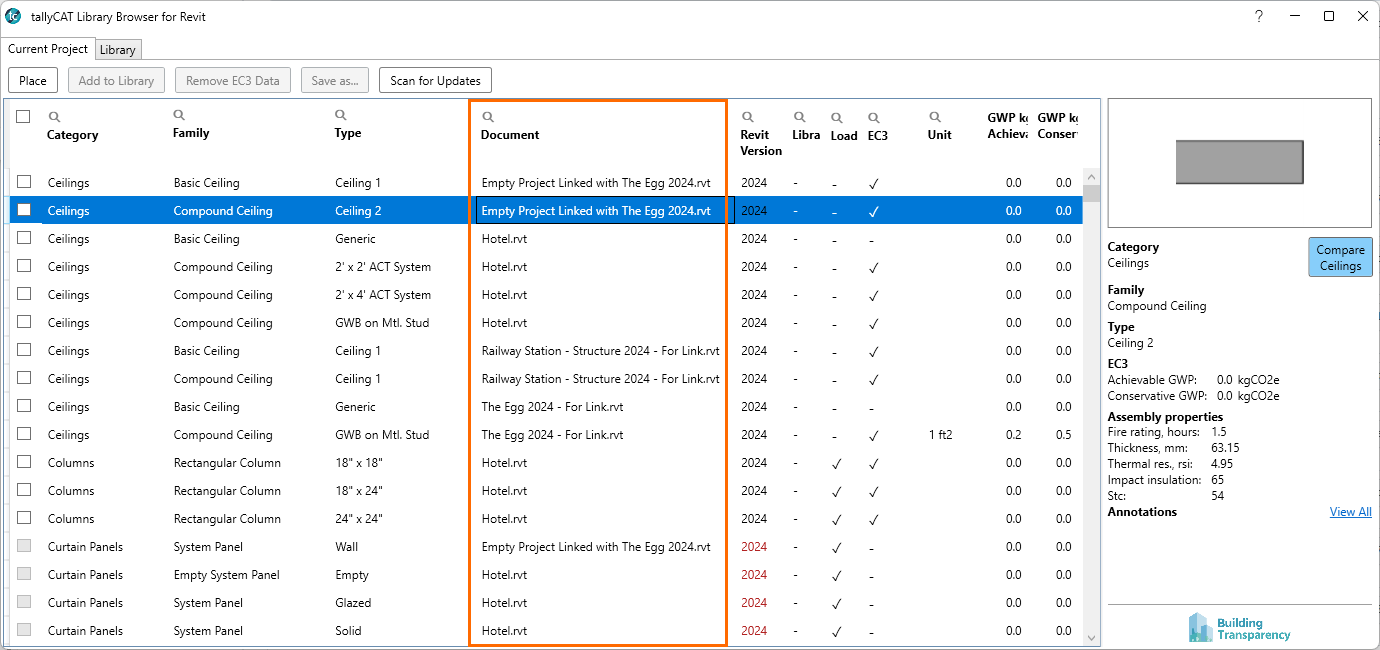Switch to the Library tab

117,50
